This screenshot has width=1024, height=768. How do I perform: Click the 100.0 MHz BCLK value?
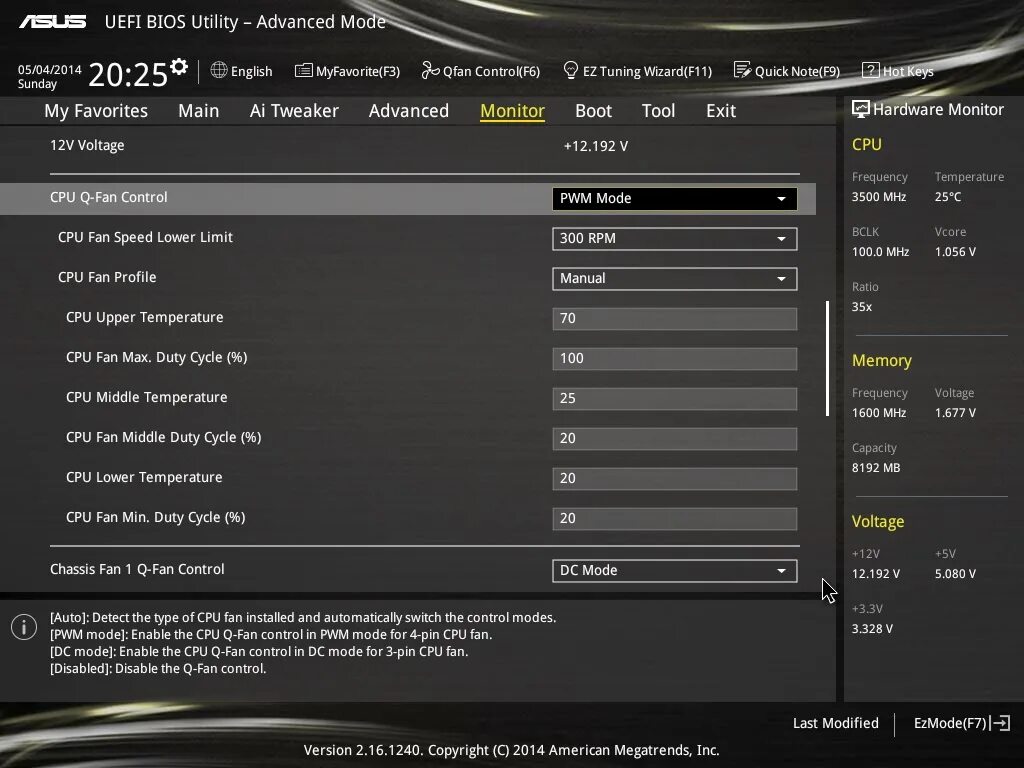pos(880,251)
